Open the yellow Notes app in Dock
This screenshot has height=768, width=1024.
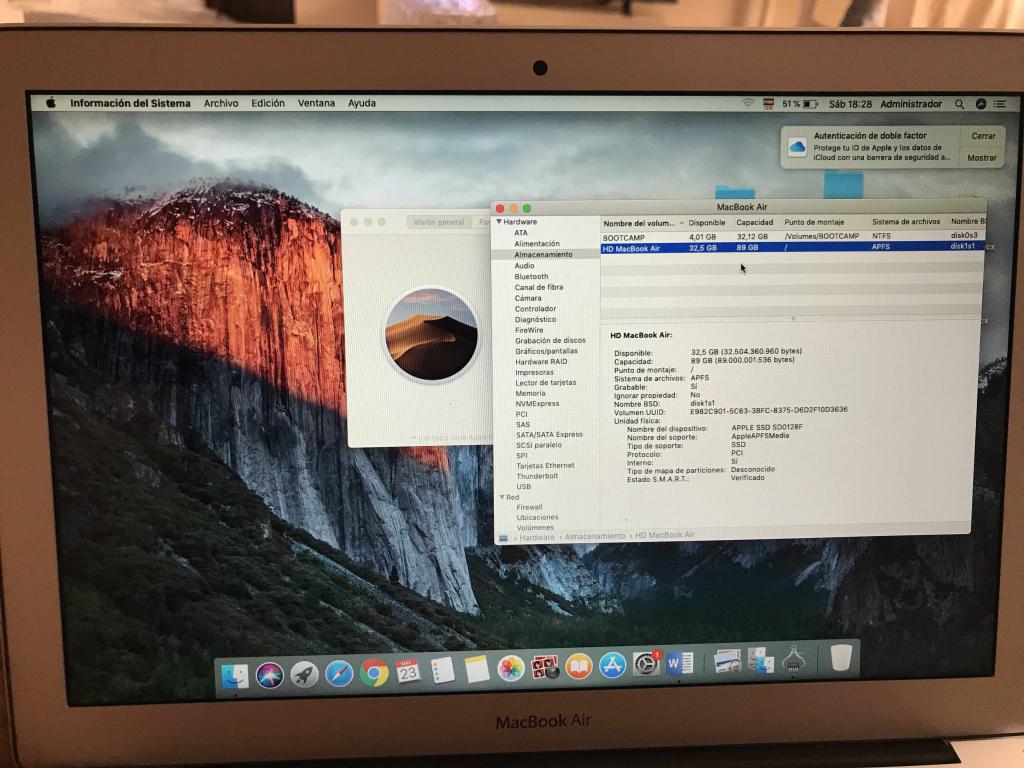(x=477, y=669)
